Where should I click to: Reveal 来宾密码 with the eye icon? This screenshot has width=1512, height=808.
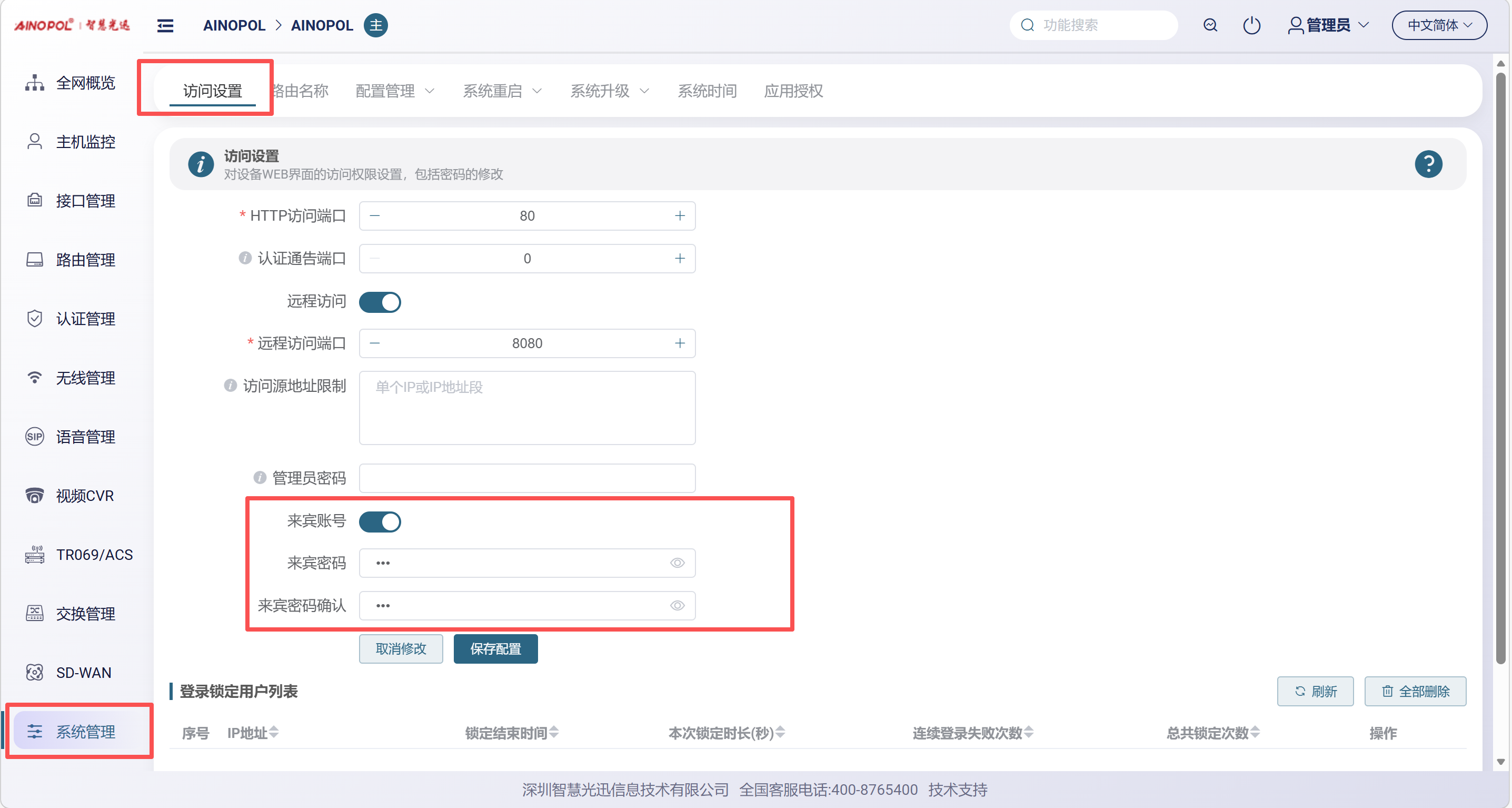[677, 563]
